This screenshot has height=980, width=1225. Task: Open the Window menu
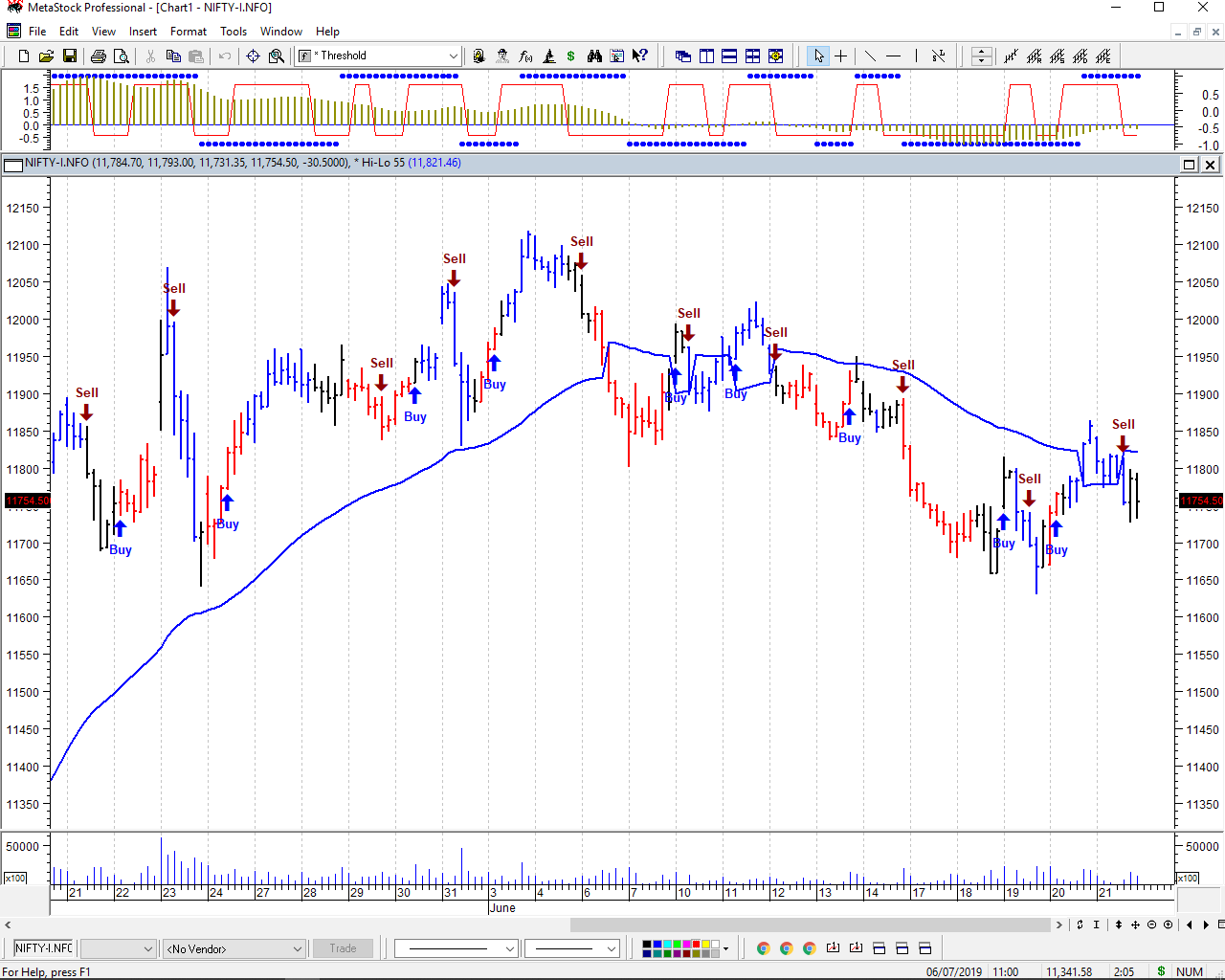pos(281,32)
